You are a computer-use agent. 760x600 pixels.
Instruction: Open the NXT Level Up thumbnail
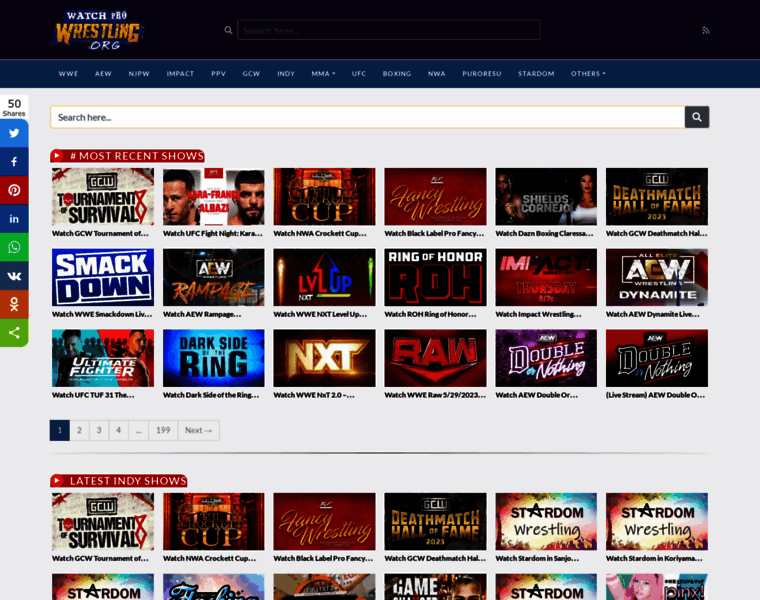tap(324, 277)
